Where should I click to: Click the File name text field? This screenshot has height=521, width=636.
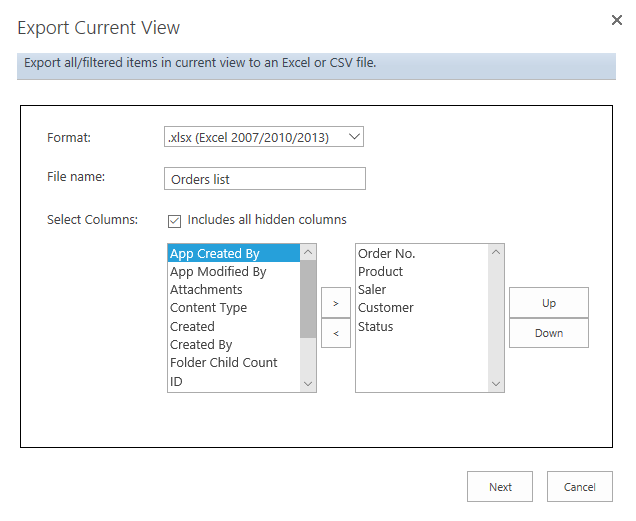(265, 179)
